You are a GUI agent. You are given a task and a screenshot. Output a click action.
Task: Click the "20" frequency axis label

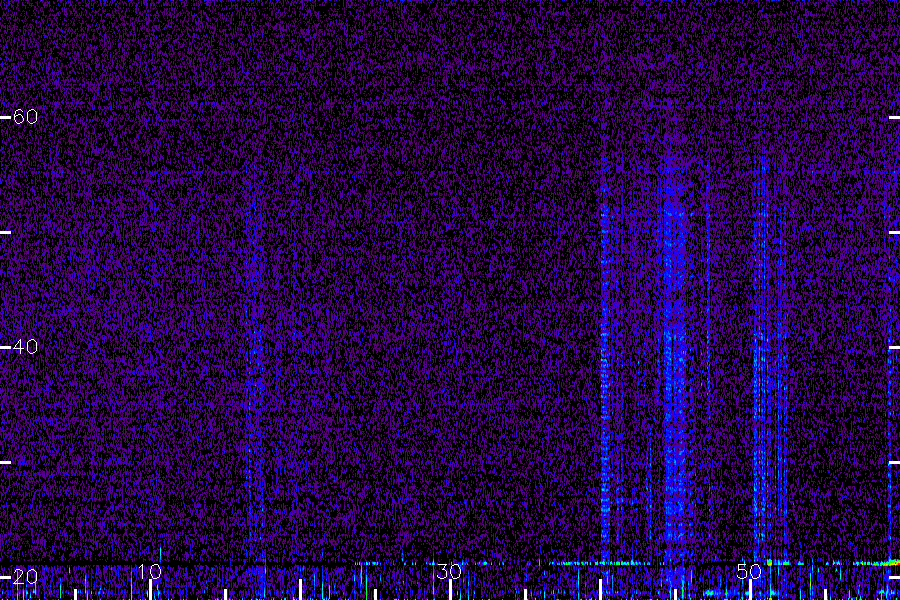(x=25, y=576)
